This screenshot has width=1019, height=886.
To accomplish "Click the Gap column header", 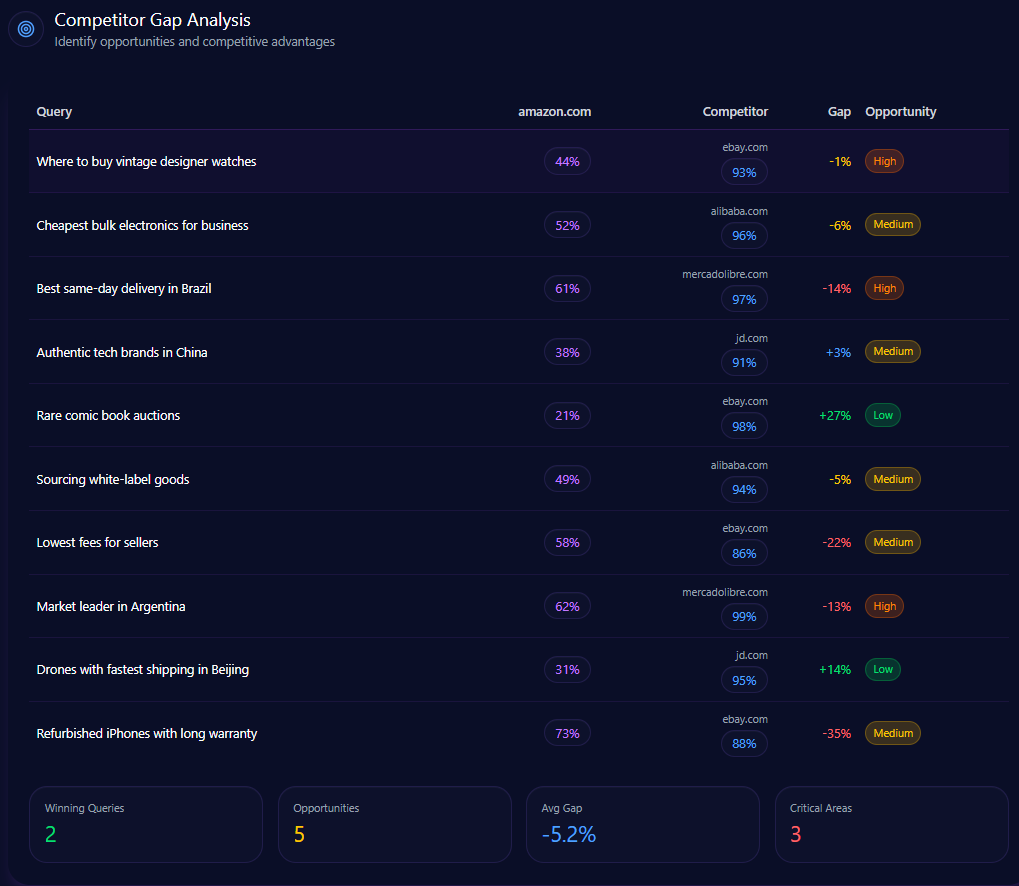I will click(x=839, y=112).
